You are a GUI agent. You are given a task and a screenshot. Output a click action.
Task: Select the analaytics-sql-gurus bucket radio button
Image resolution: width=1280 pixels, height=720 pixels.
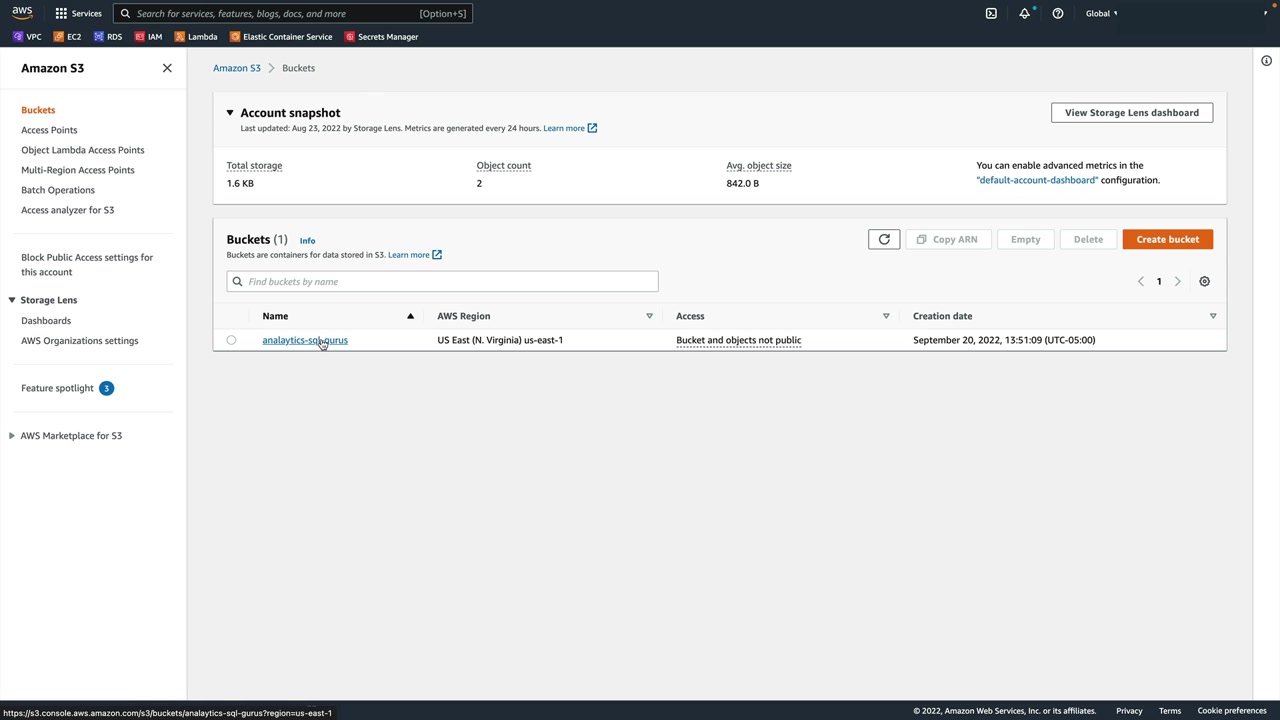[x=231, y=340]
